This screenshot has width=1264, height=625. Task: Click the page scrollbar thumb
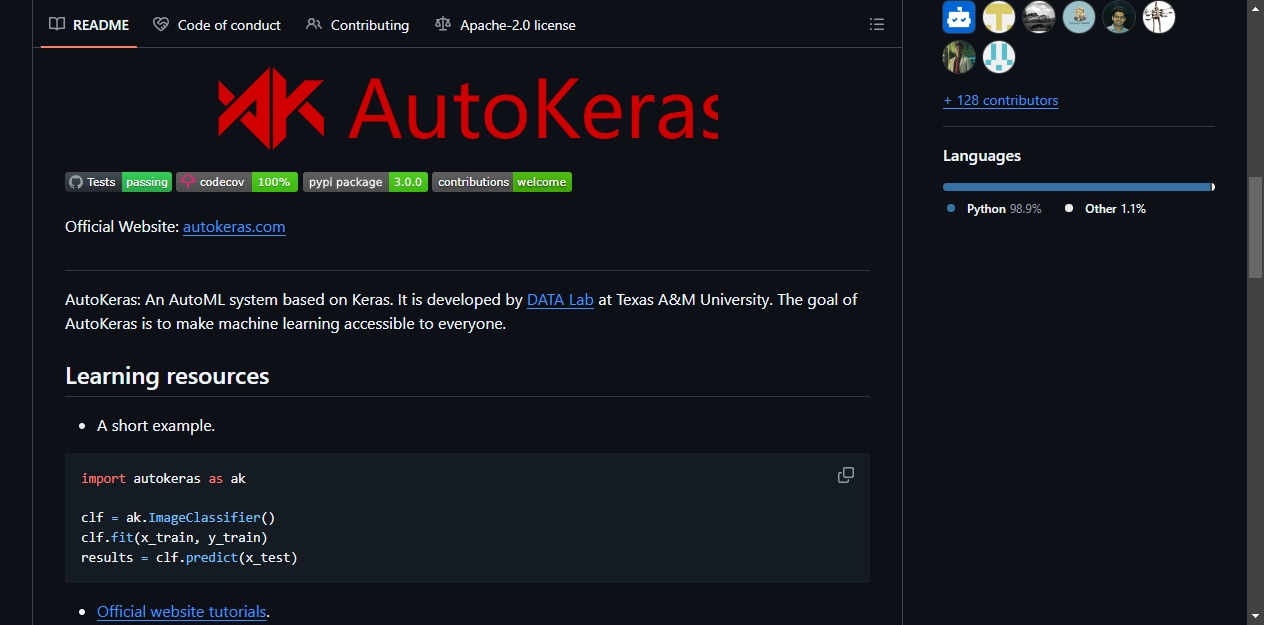1255,228
